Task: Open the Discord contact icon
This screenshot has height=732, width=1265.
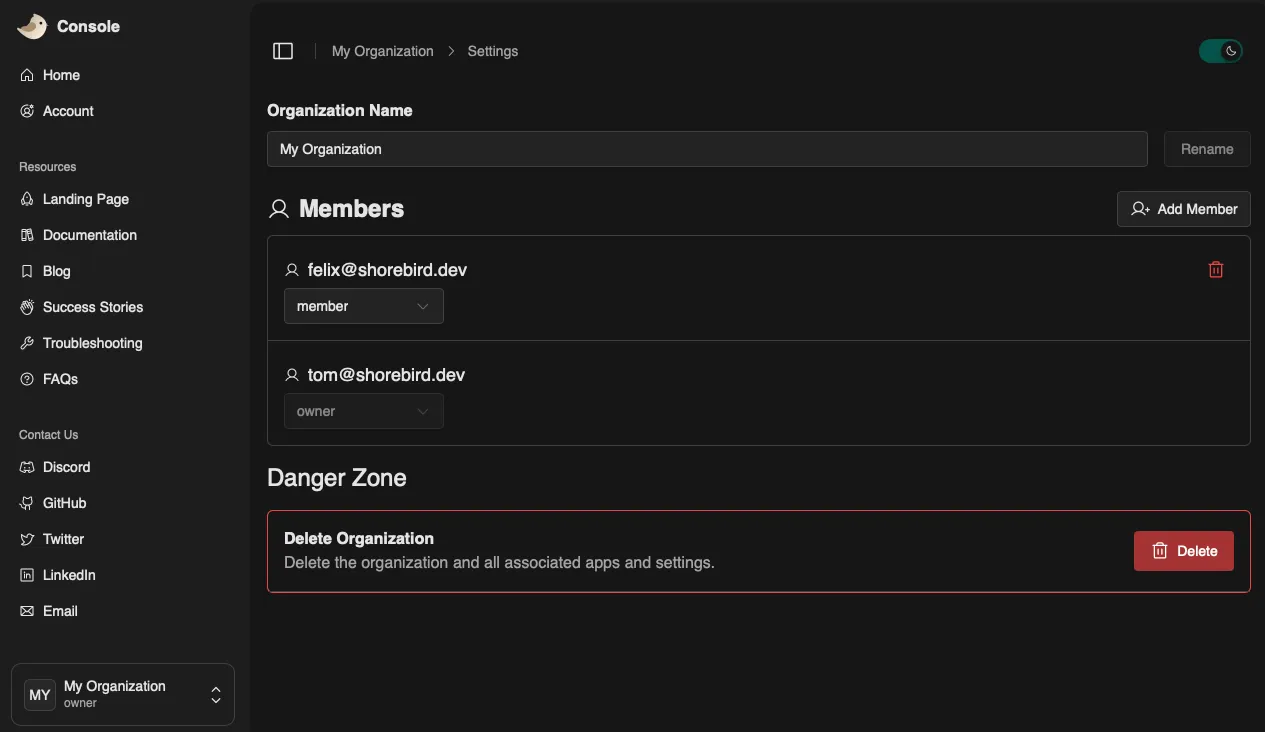Action: (27, 467)
